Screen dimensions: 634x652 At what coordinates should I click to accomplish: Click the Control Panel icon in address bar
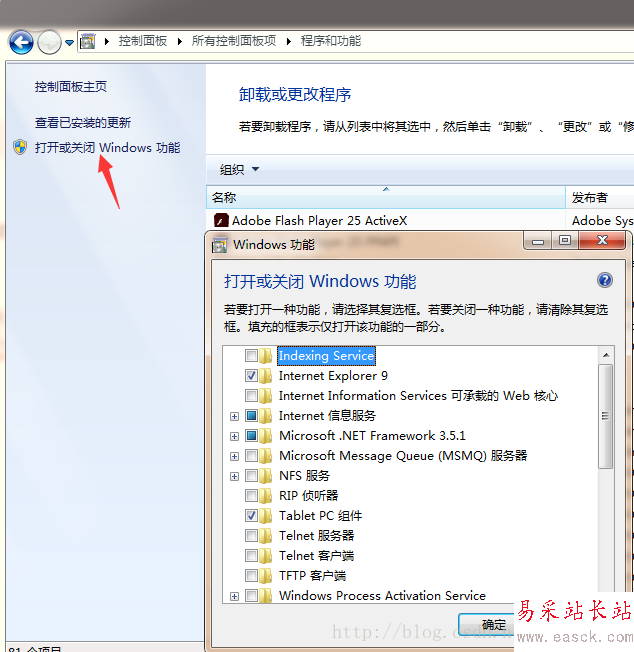[88, 41]
